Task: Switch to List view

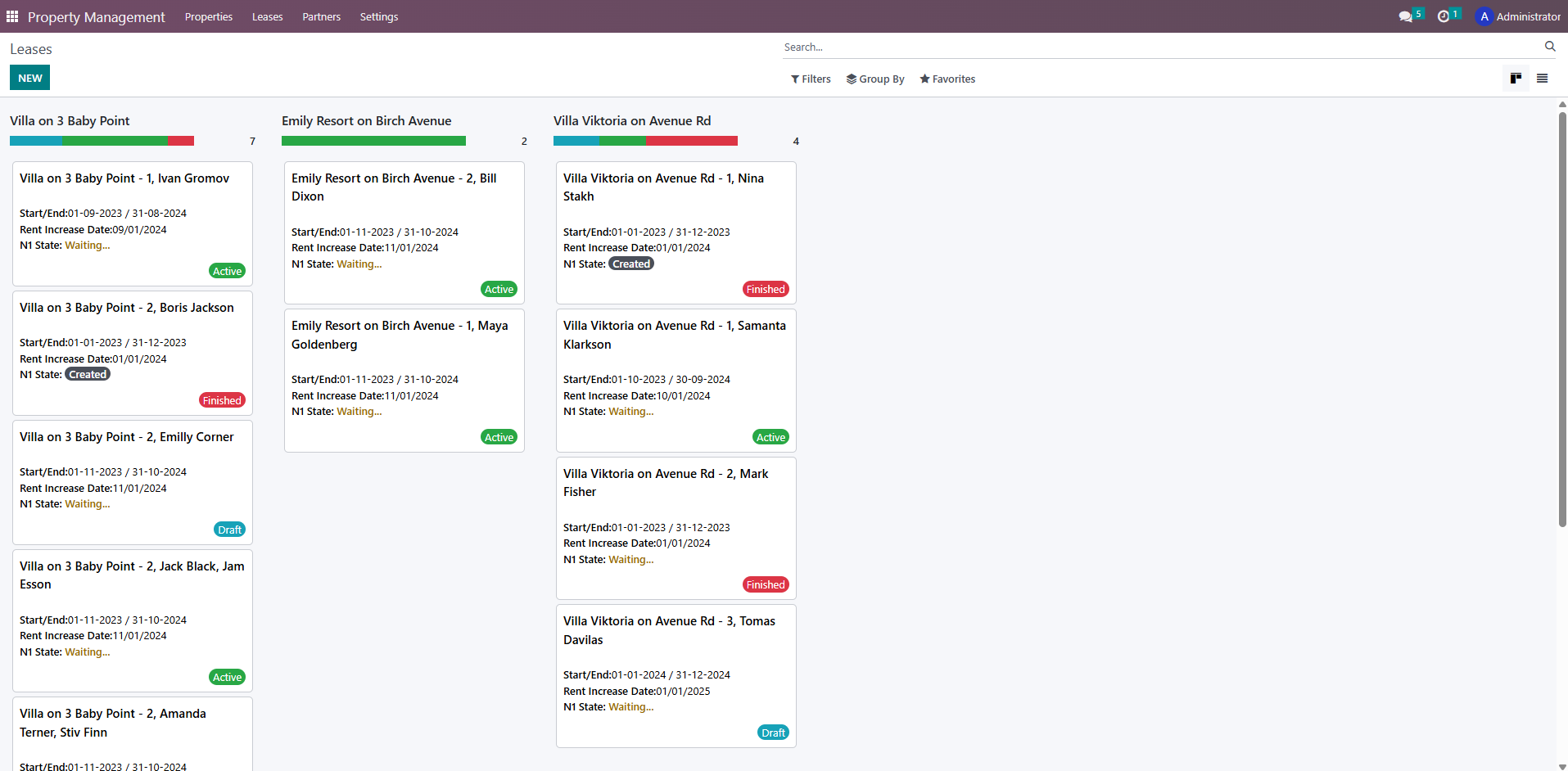Action: click(1542, 79)
